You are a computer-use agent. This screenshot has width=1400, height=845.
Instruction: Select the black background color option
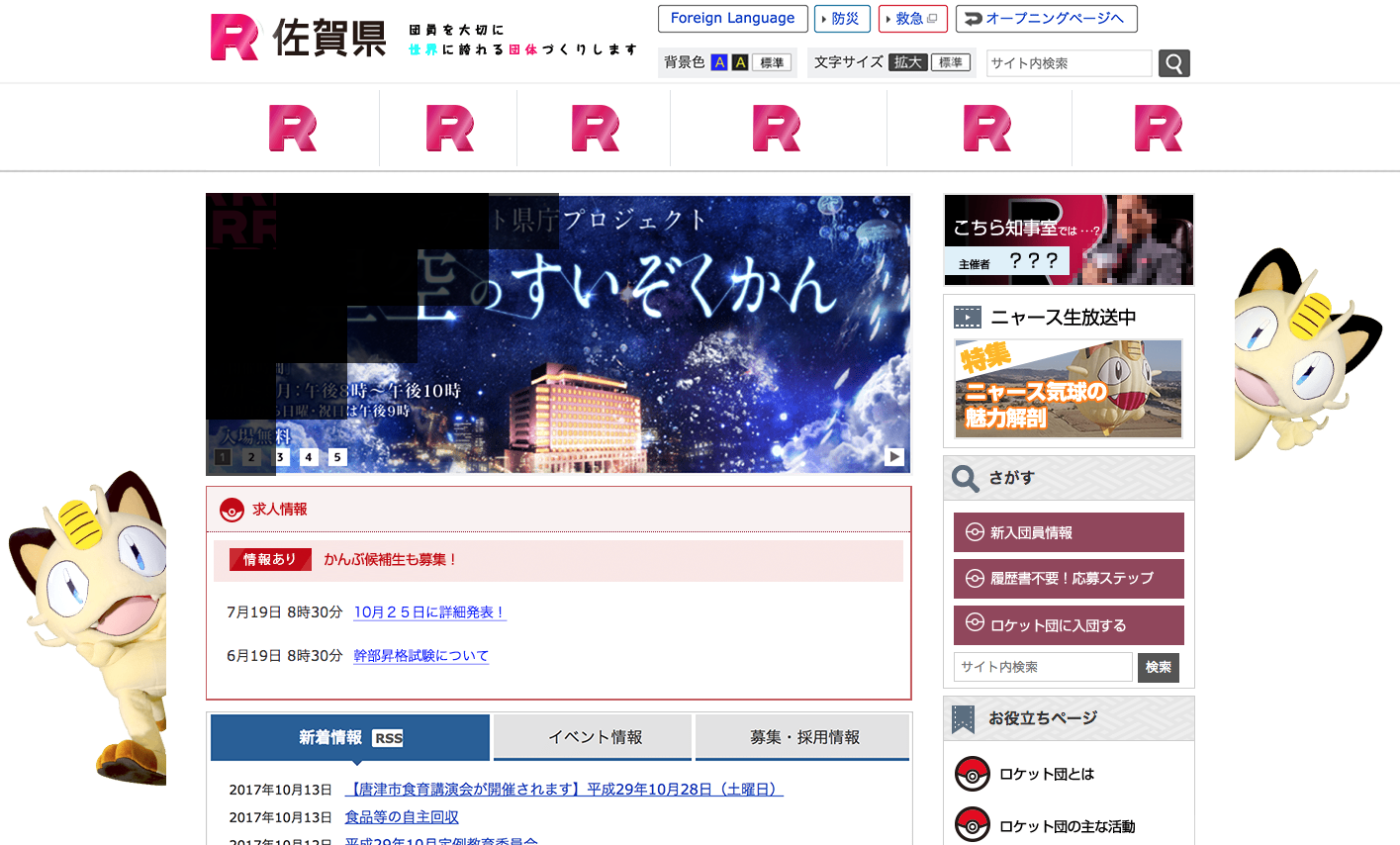tap(739, 62)
